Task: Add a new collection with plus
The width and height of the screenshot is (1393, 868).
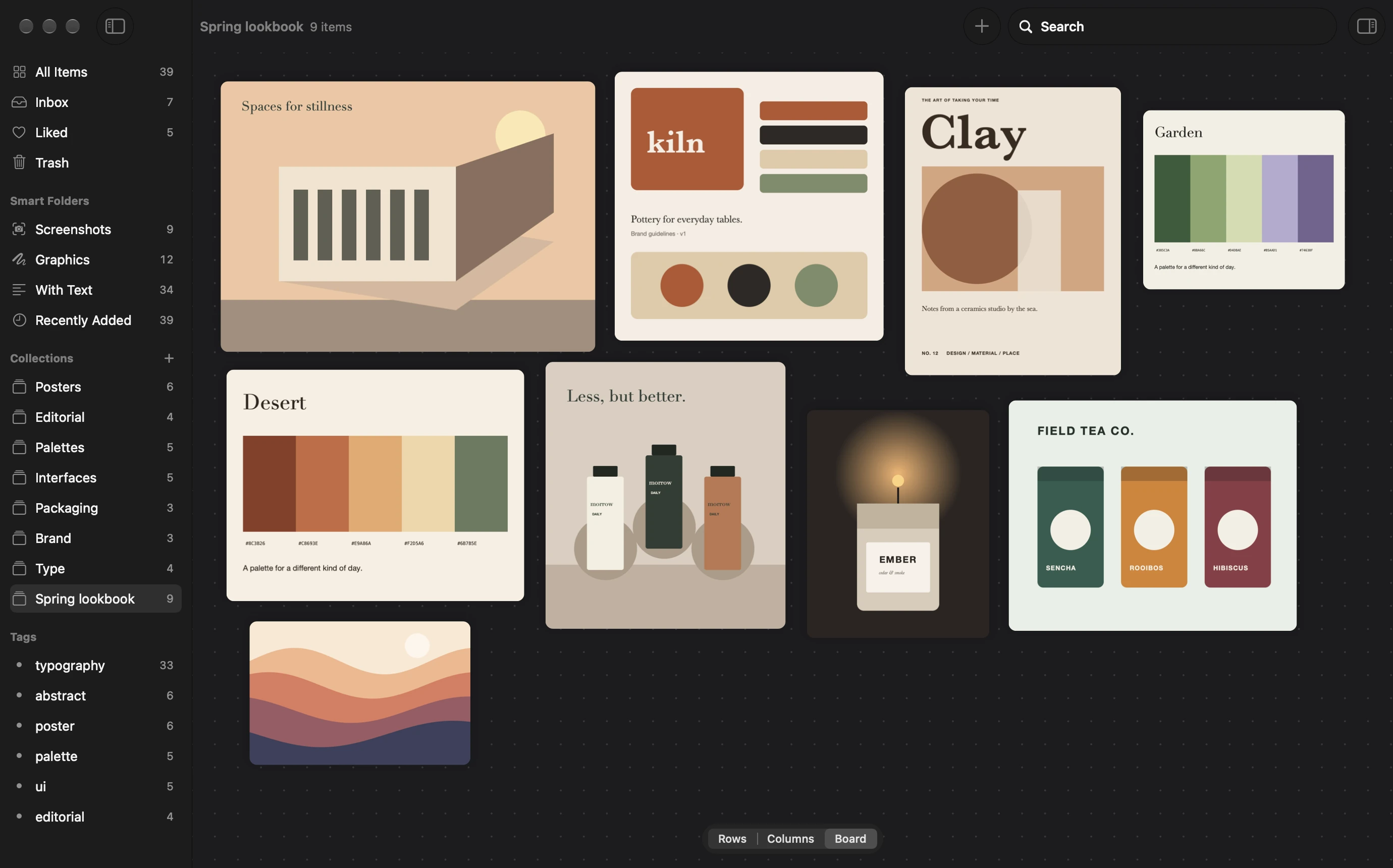Action: coord(169,358)
